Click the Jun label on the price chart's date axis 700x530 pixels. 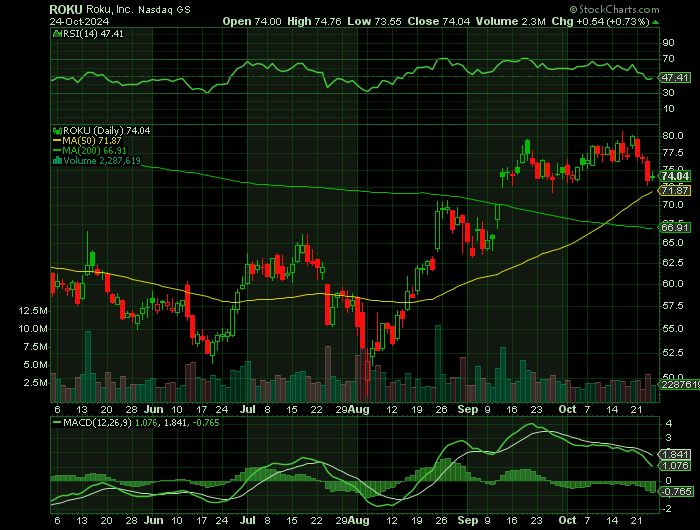[x=154, y=409]
